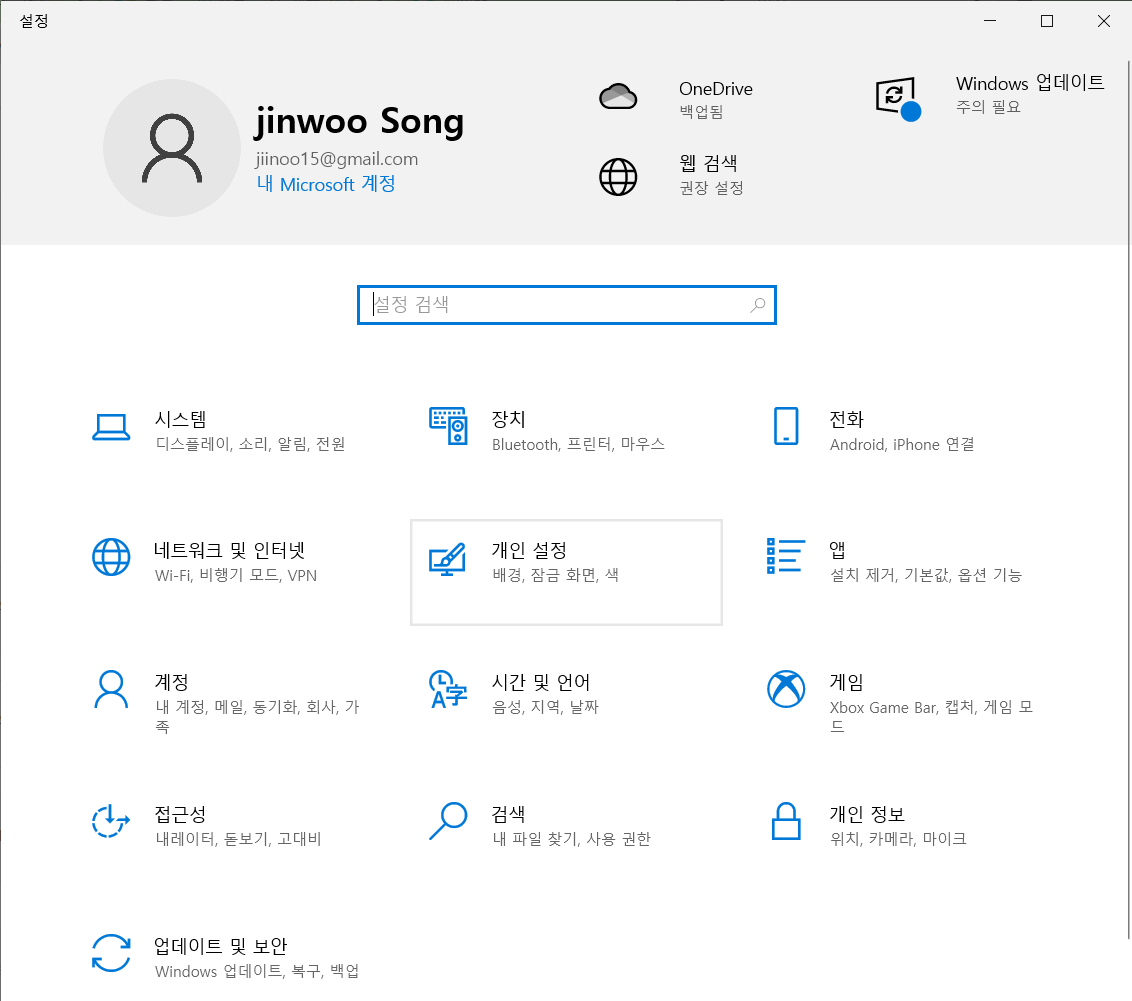The height and width of the screenshot is (1001, 1132).
Task: Click Windows 업데이트 주의 필요 label
Action: (x=988, y=107)
